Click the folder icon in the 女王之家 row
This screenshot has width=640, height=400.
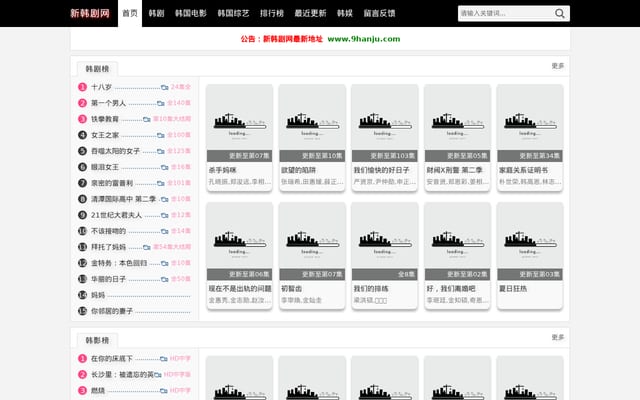161,135
